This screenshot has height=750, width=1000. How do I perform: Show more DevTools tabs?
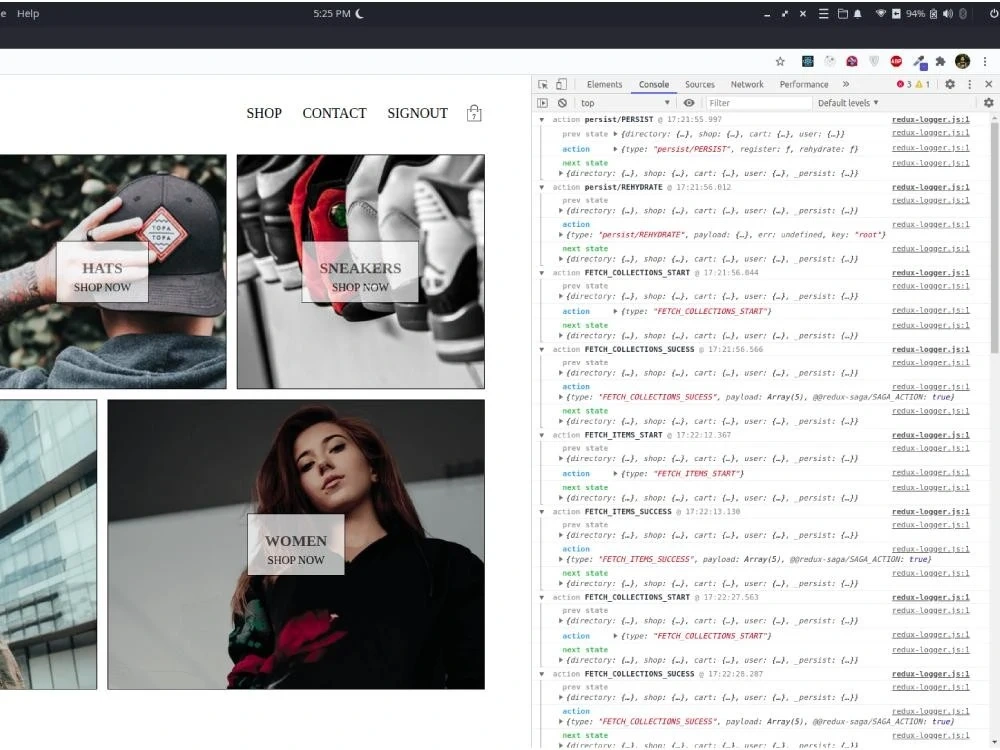(x=846, y=84)
